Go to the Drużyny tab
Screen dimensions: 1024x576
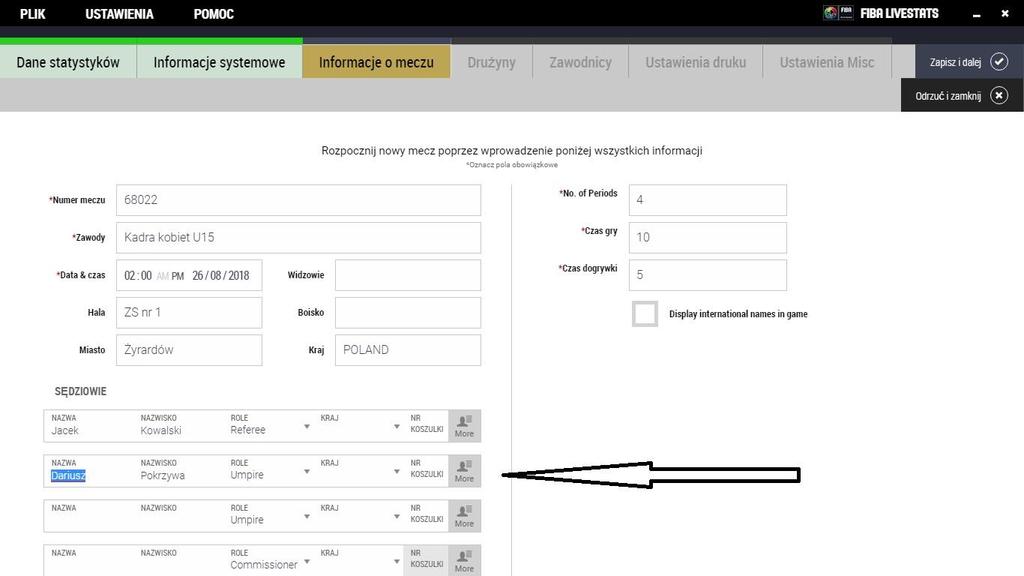coord(492,62)
